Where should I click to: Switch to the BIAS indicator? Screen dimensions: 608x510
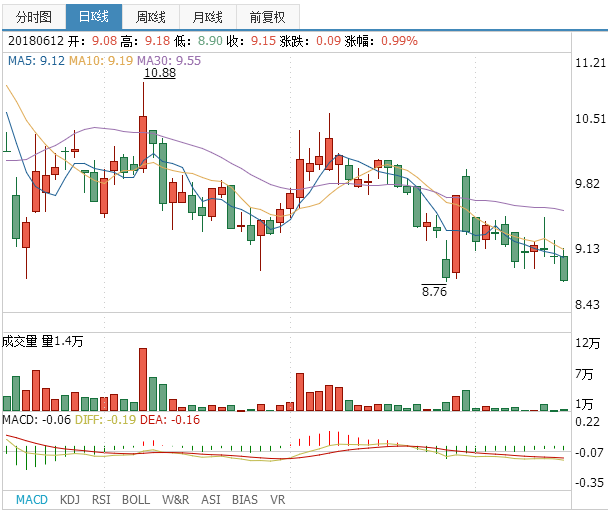pyautogui.click(x=245, y=500)
